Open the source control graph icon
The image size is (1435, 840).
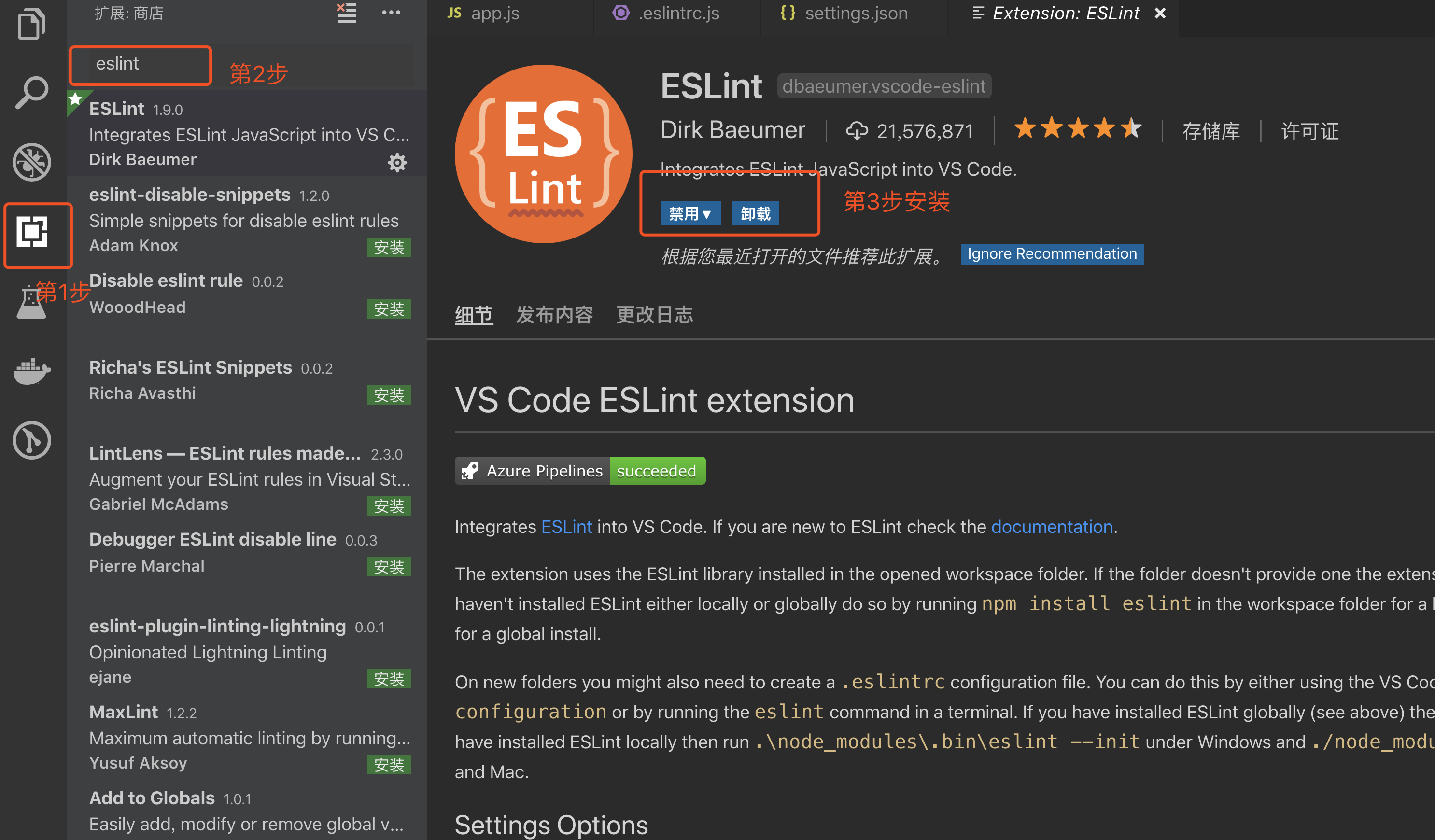31,440
